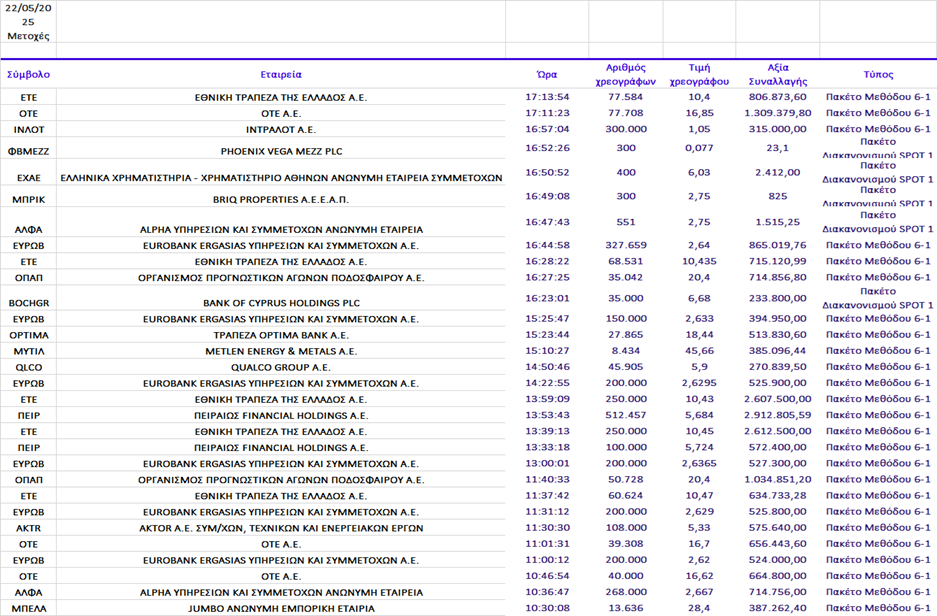Select time cell 14:50:46
Screen dimensions: 937x616
coord(547,367)
